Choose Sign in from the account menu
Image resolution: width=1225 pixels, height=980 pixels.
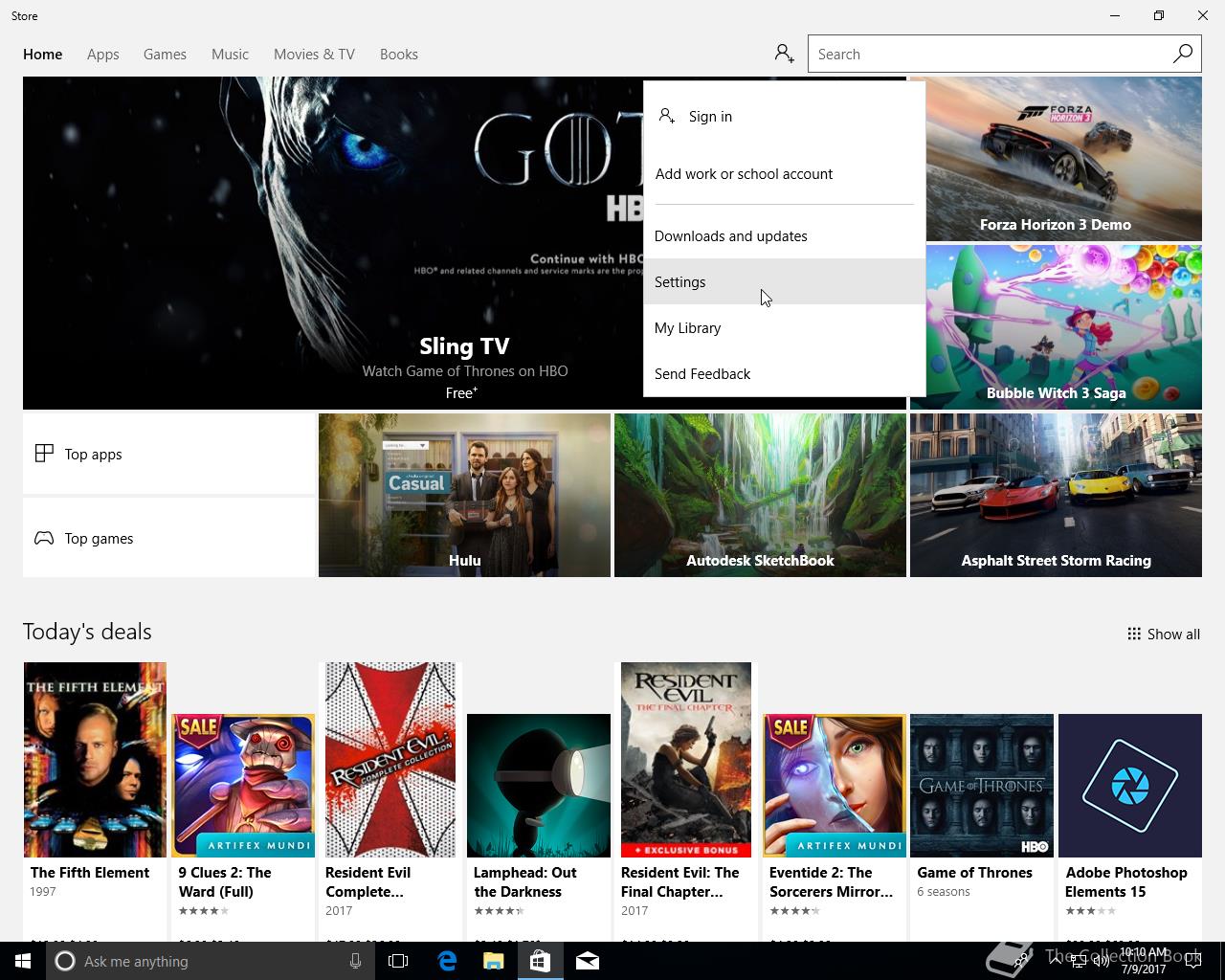(785, 116)
